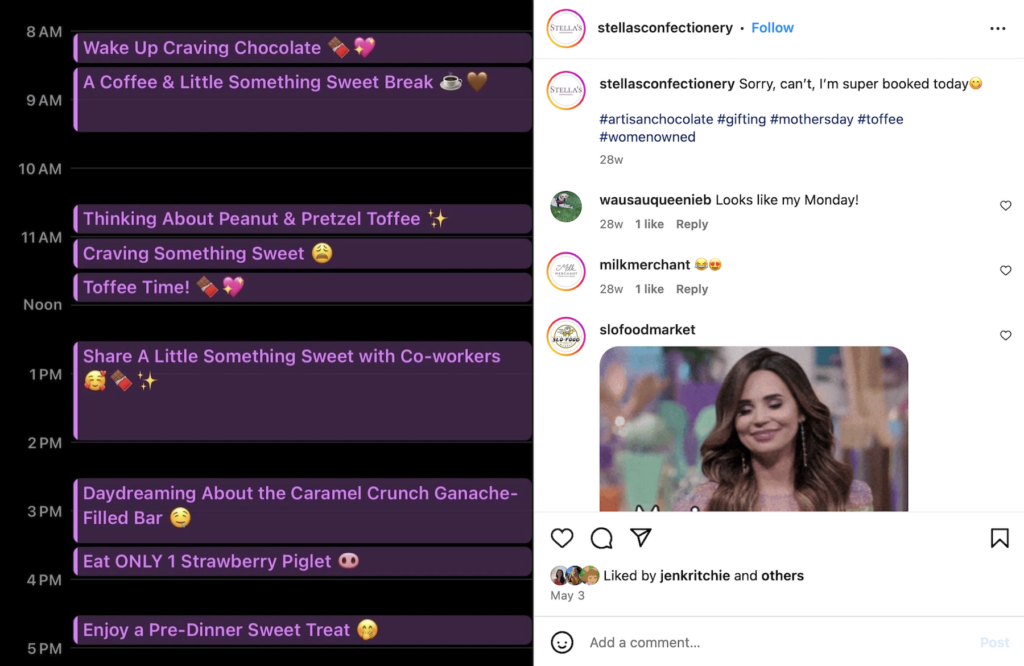This screenshot has height=666, width=1024.
Task: Like the post with the heart icon
Action: 562,538
